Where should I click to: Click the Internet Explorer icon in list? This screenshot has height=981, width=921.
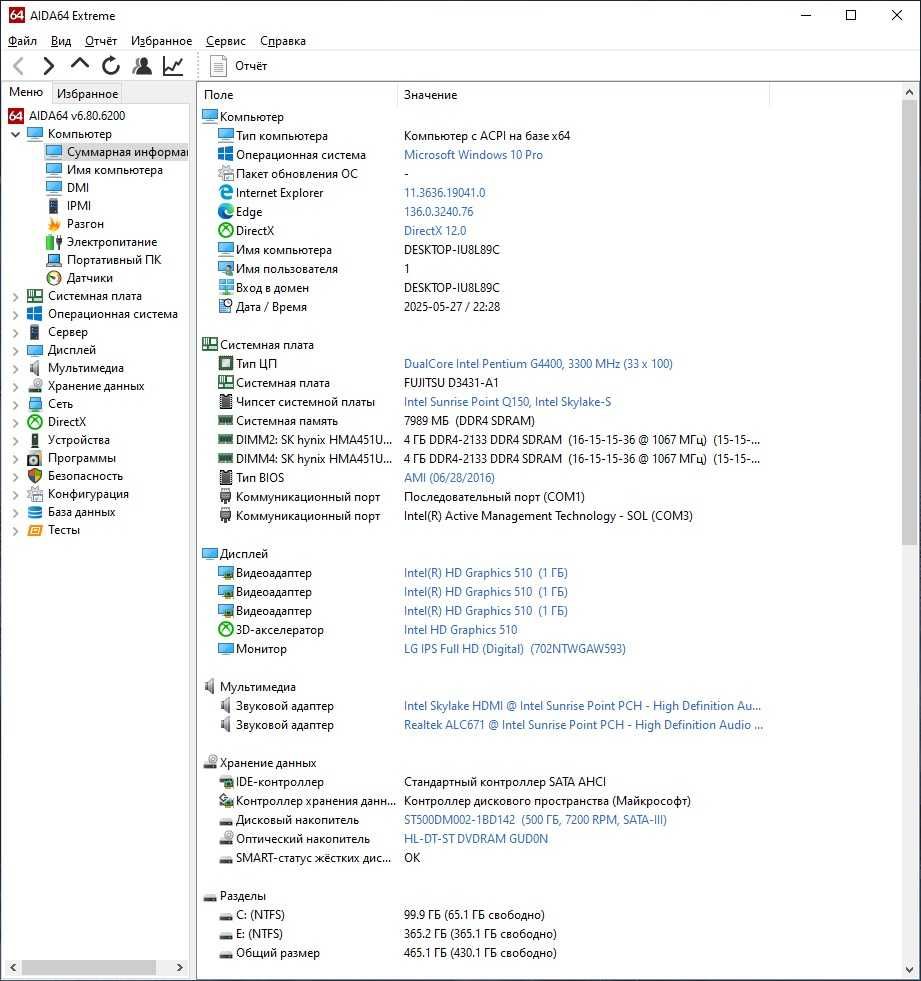pyautogui.click(x=225, y=193)
